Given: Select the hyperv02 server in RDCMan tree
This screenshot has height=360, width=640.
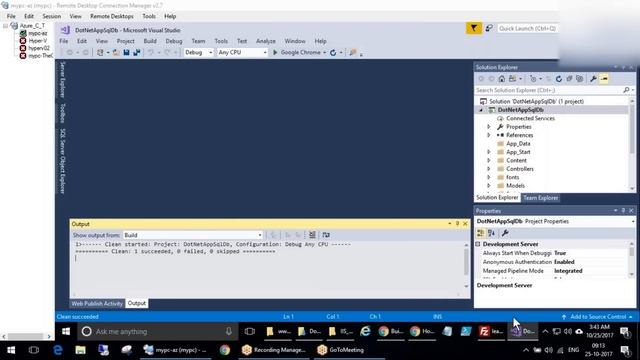Looking at the screenshot, I should pos(39,48).
